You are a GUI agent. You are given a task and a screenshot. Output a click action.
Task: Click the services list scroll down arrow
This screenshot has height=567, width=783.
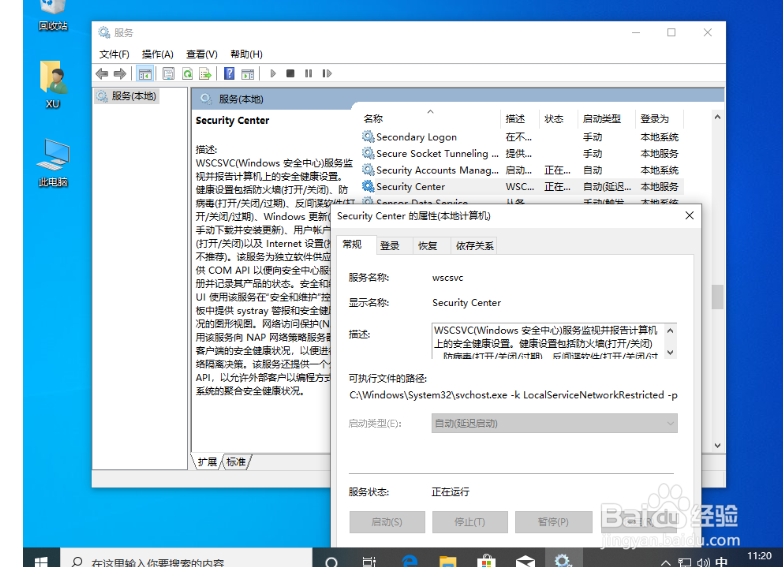pyautogui.click(x=718, y=446)
